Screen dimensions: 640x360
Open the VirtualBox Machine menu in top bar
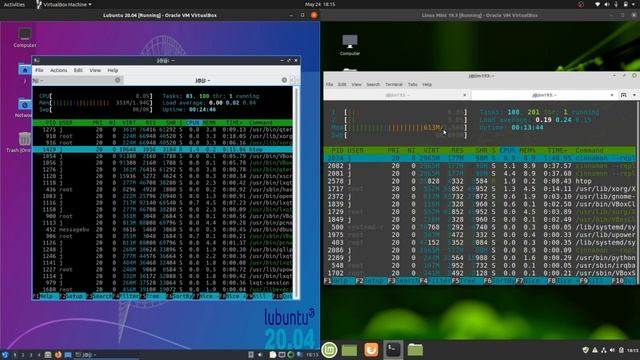64,4
